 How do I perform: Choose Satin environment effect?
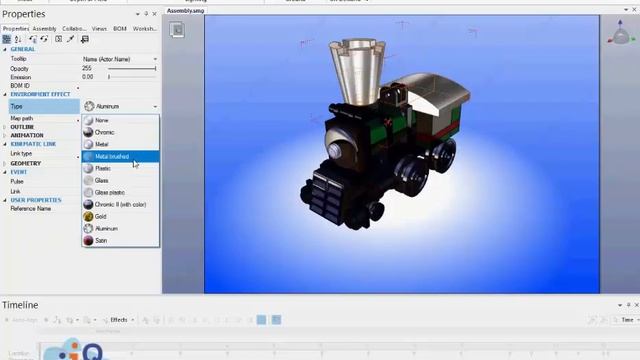(120, 240)
